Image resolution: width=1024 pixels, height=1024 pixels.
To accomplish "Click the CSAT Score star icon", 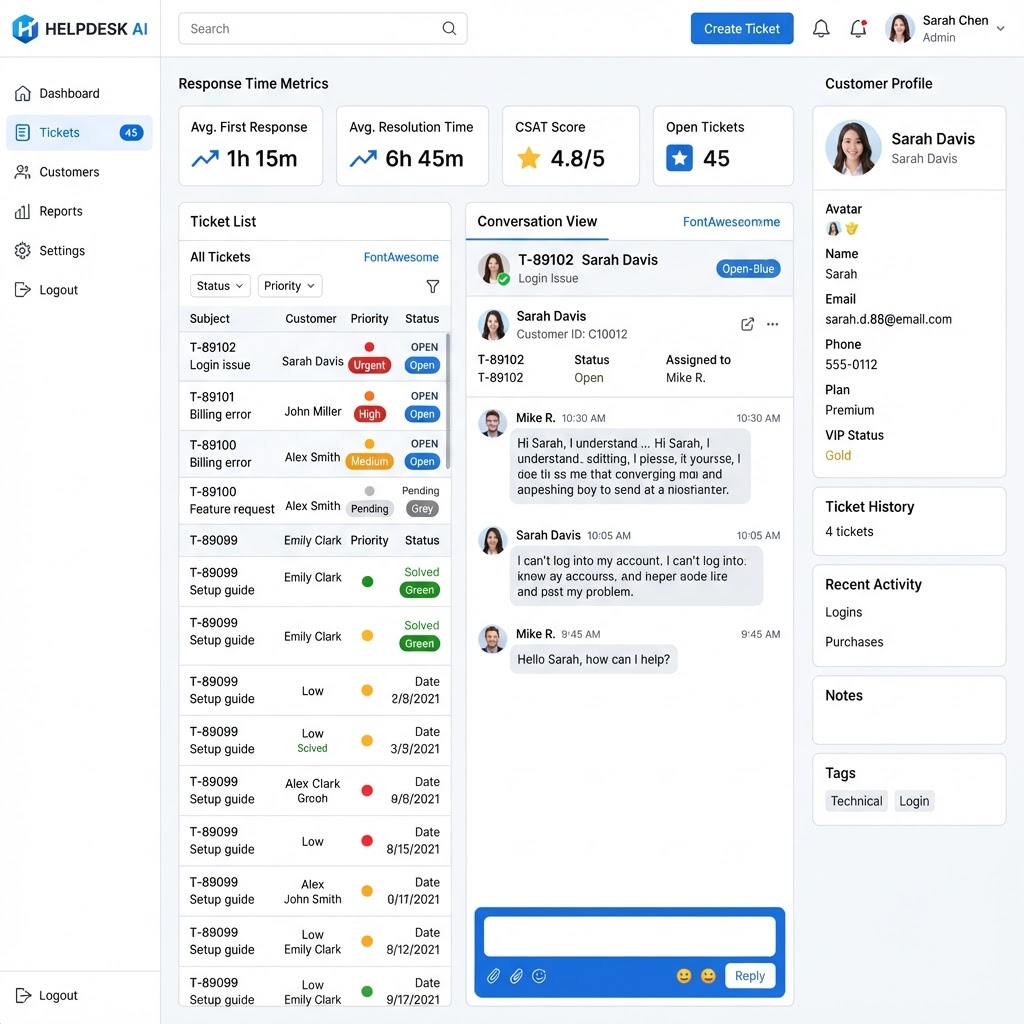I will tap(528, 158).
